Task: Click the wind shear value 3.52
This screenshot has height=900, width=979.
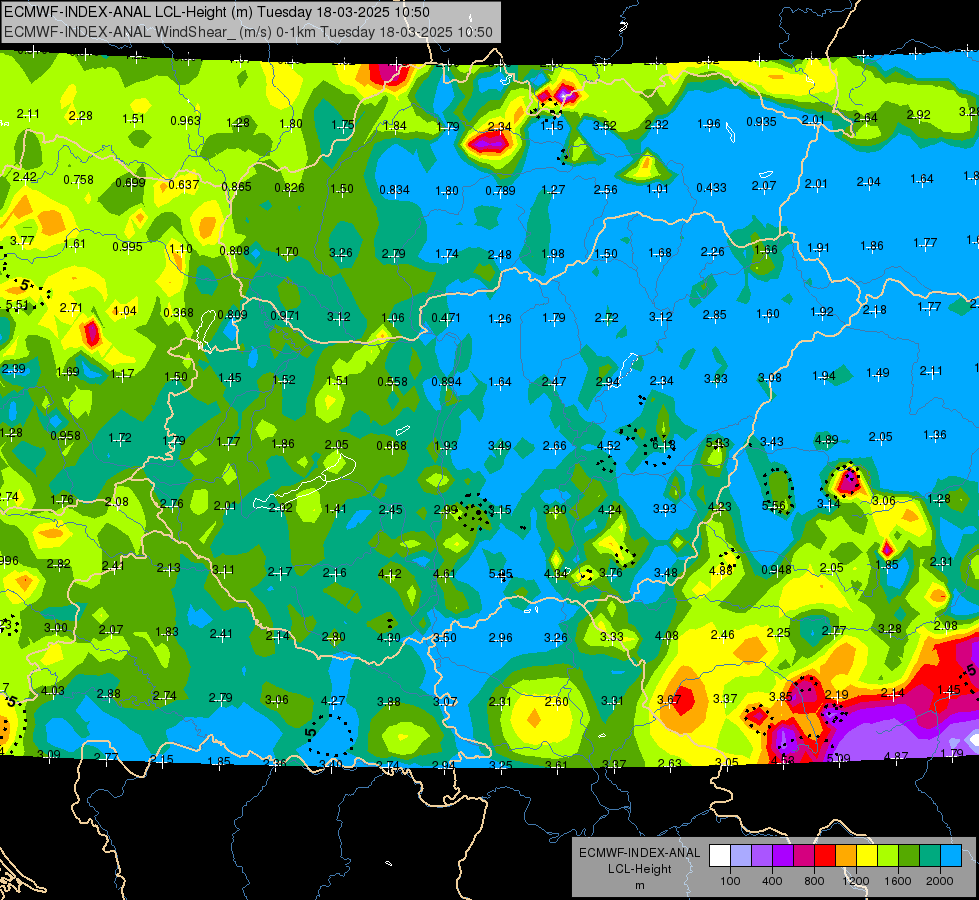Action: (x=604, y=126)
